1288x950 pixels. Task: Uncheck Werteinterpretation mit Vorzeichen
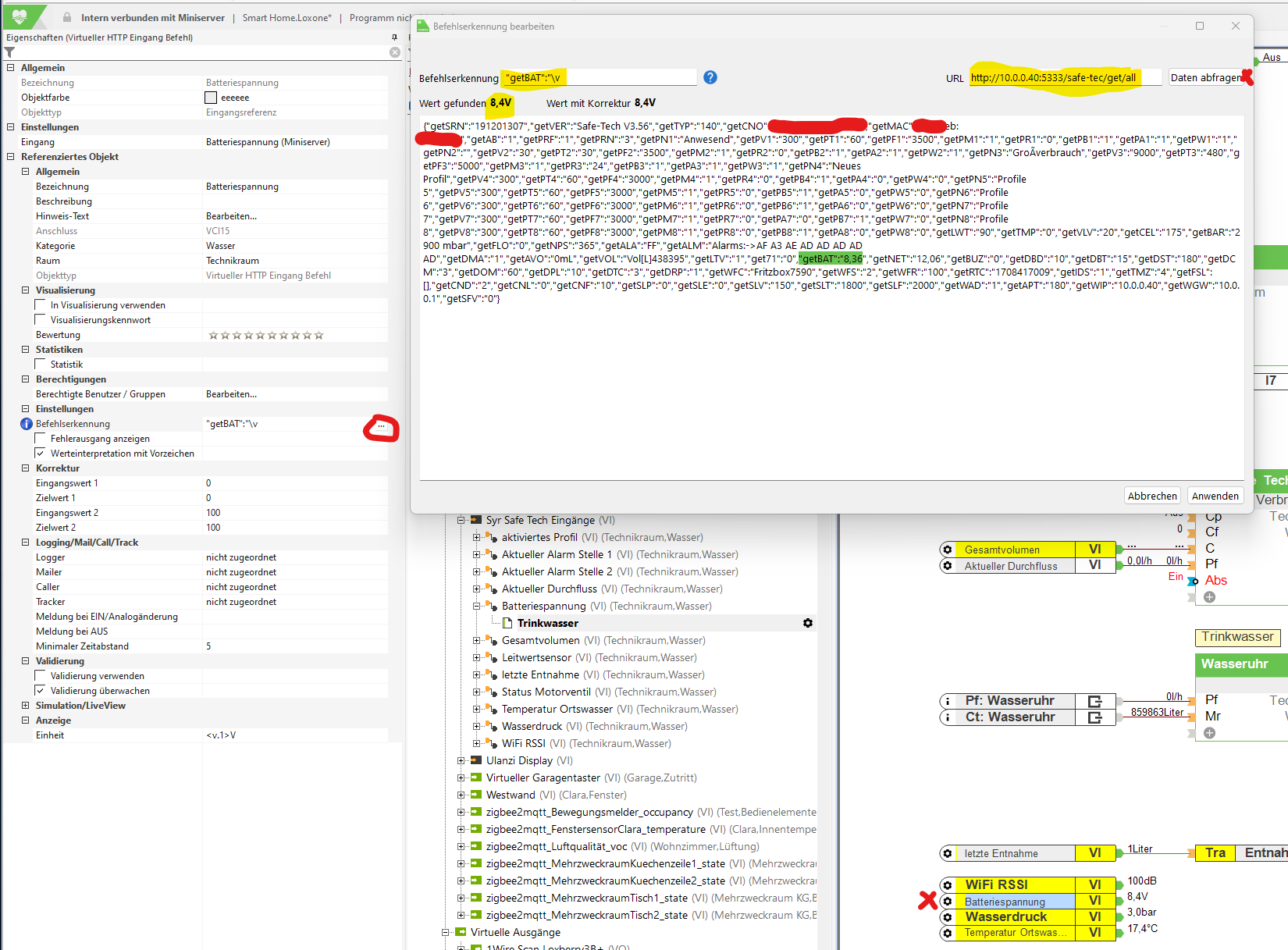(41, 454)
